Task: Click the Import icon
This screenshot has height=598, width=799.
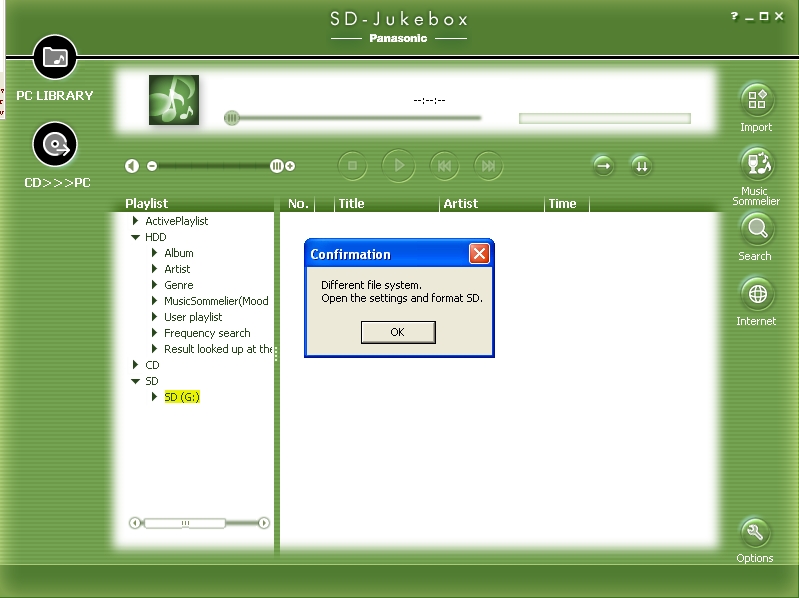Action: coord(756,100)
